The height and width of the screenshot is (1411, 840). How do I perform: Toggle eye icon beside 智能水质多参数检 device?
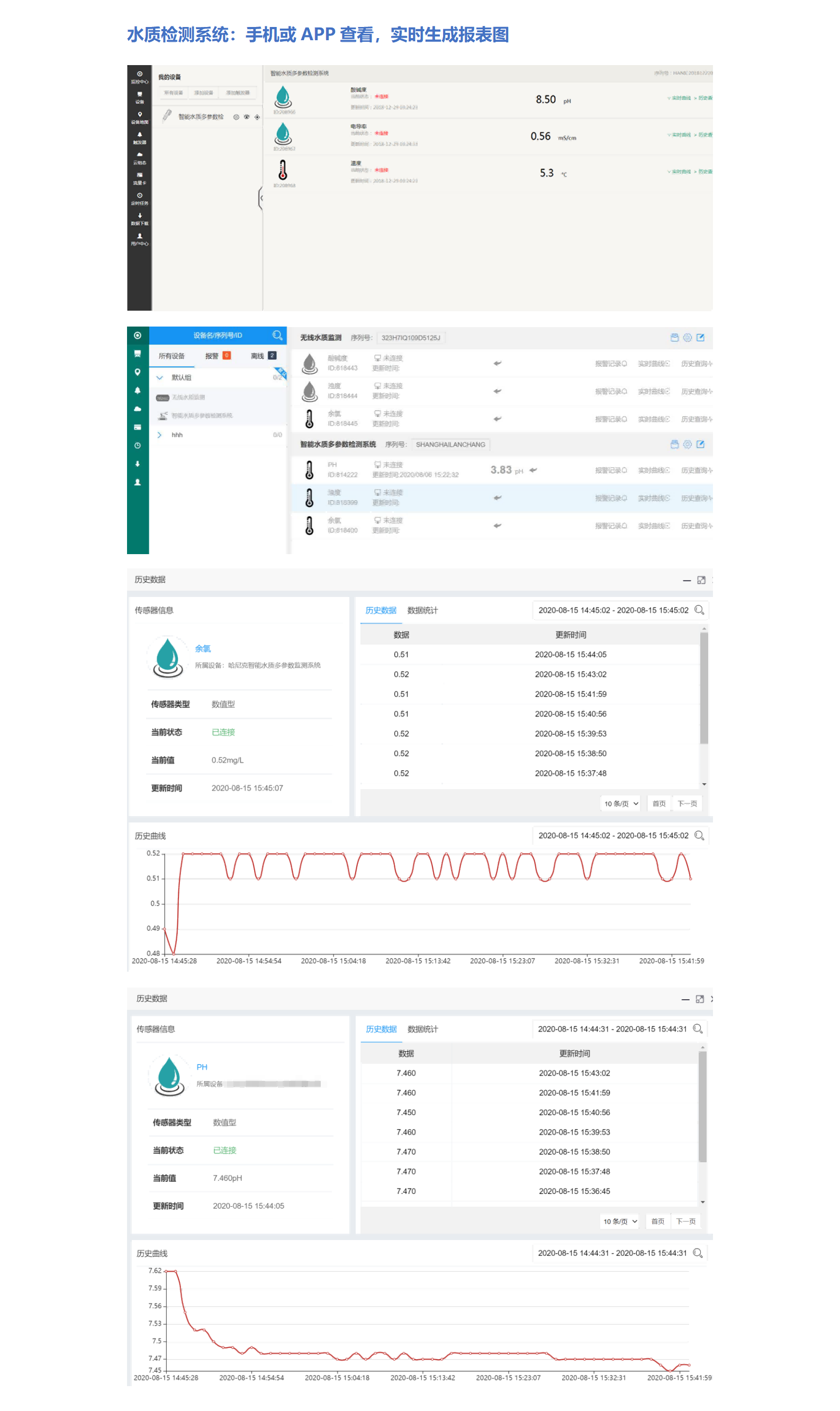point(246,117)
